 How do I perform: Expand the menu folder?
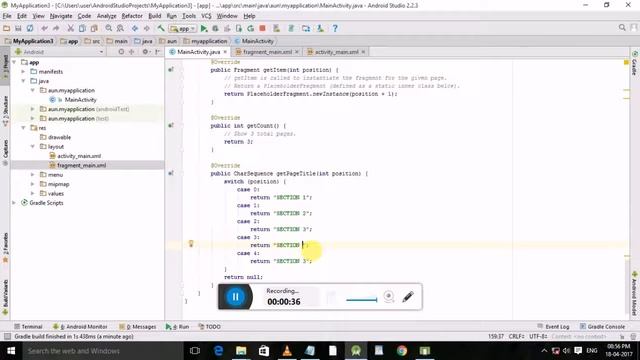(x=33, y=175)
